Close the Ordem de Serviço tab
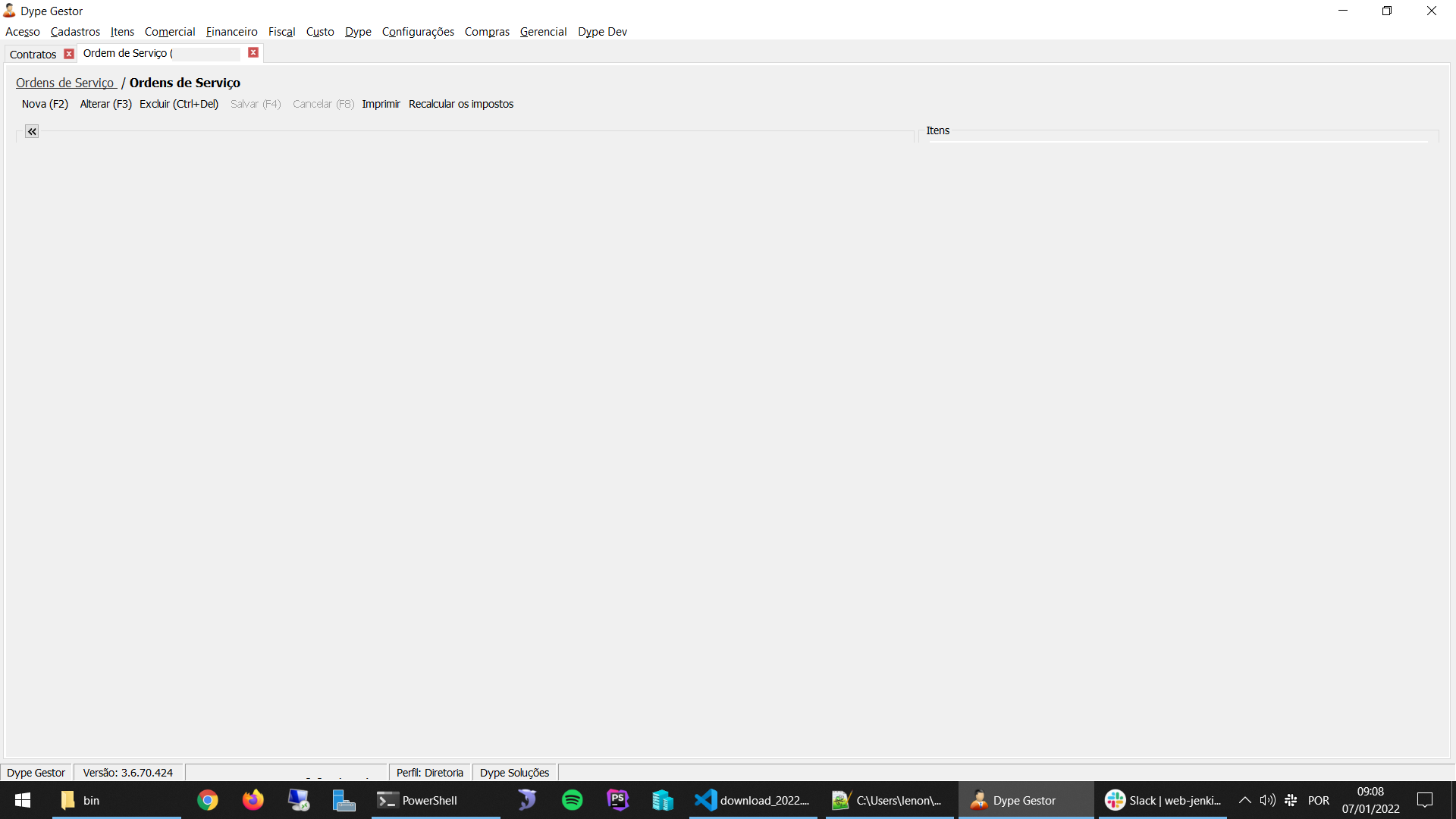This screenshot has height=819, width=1456. click(x=253, y=52)
